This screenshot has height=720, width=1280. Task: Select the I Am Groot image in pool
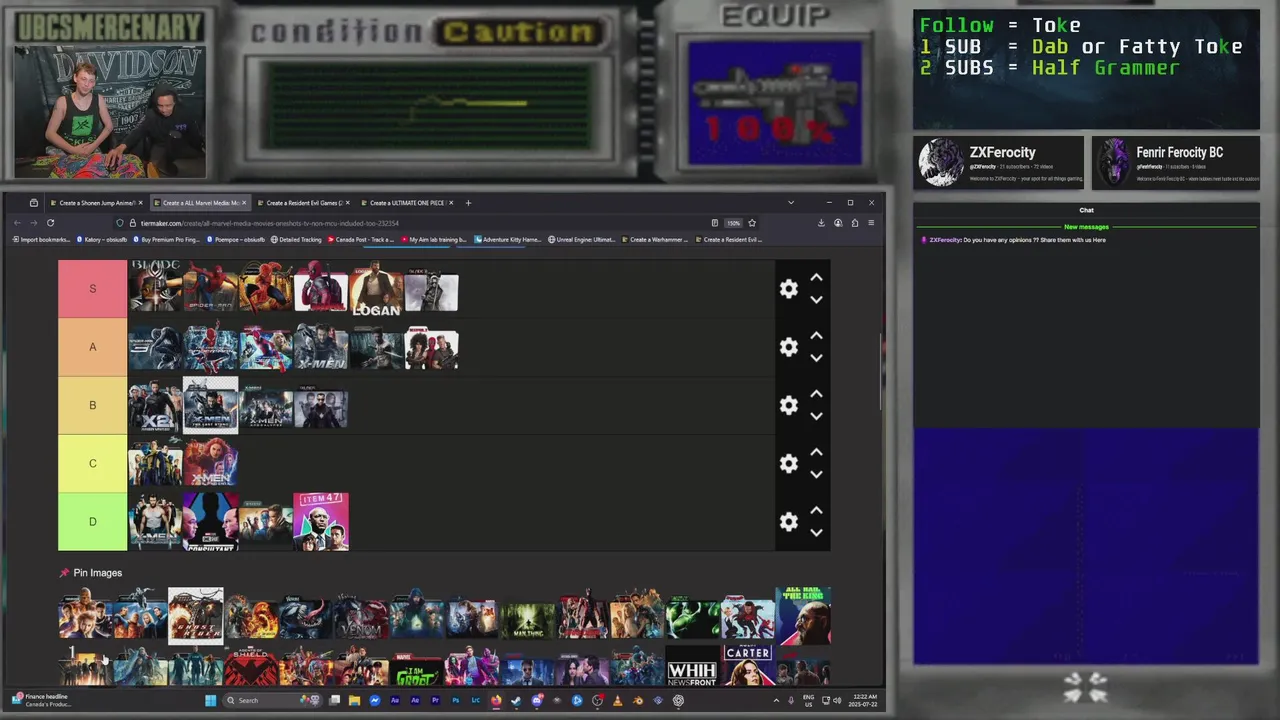point(416,669)
